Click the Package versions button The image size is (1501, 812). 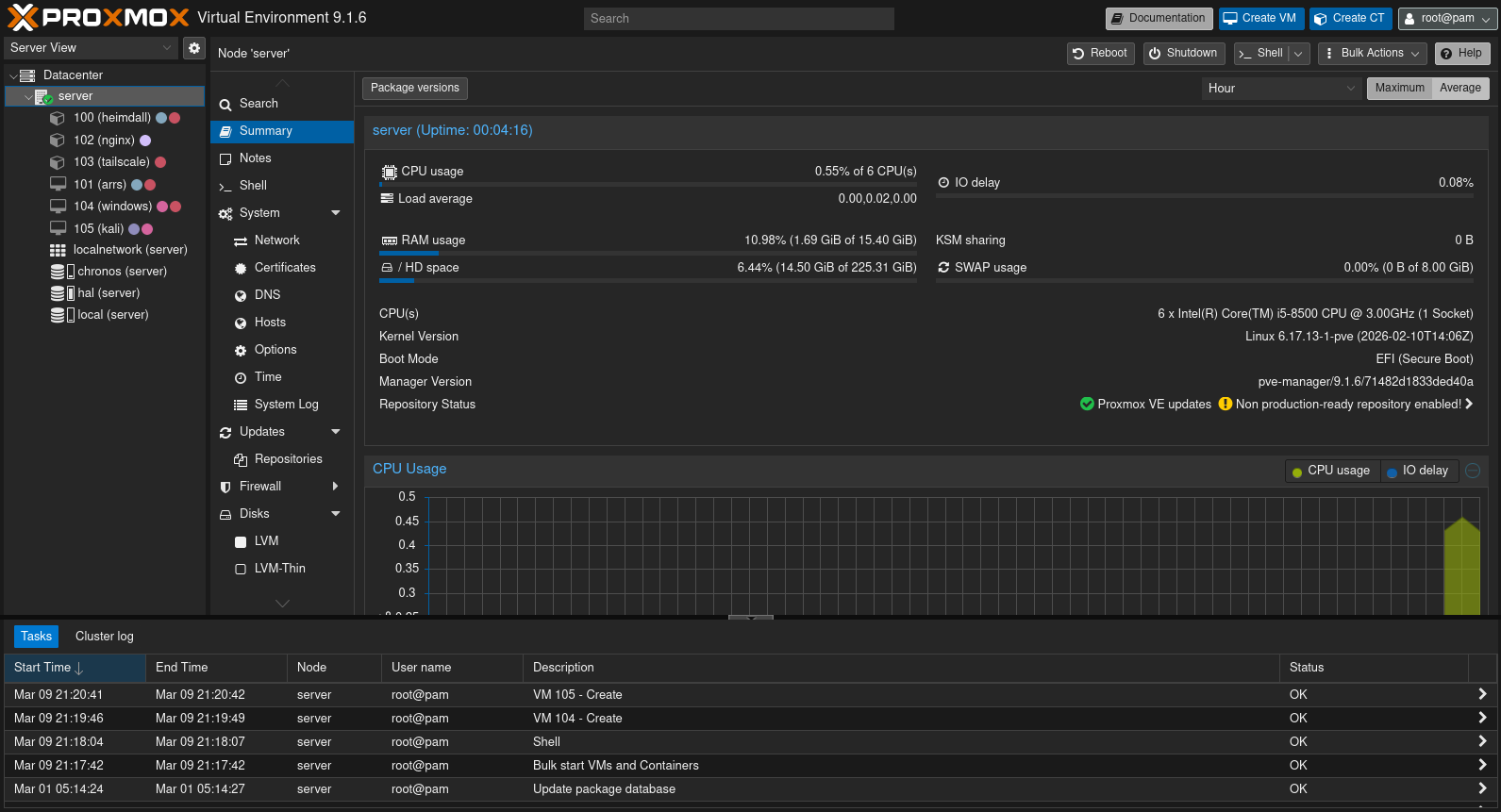coord(414,89)
